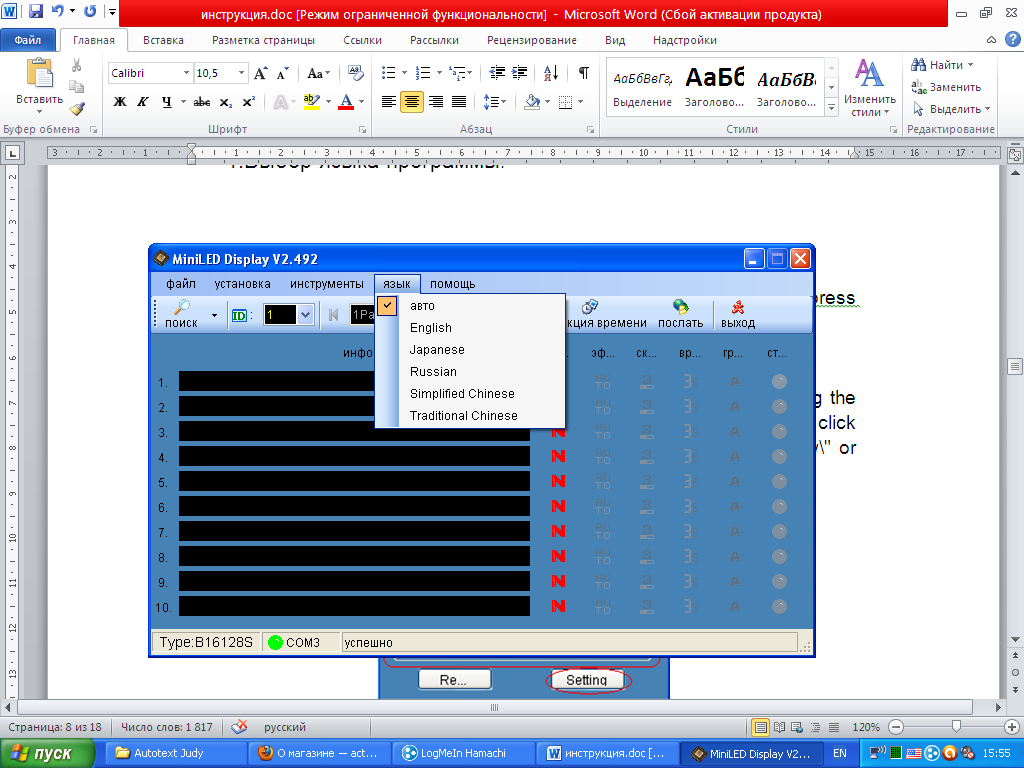Click the Save icon in Quick Access toolbar

pos(36,11)
